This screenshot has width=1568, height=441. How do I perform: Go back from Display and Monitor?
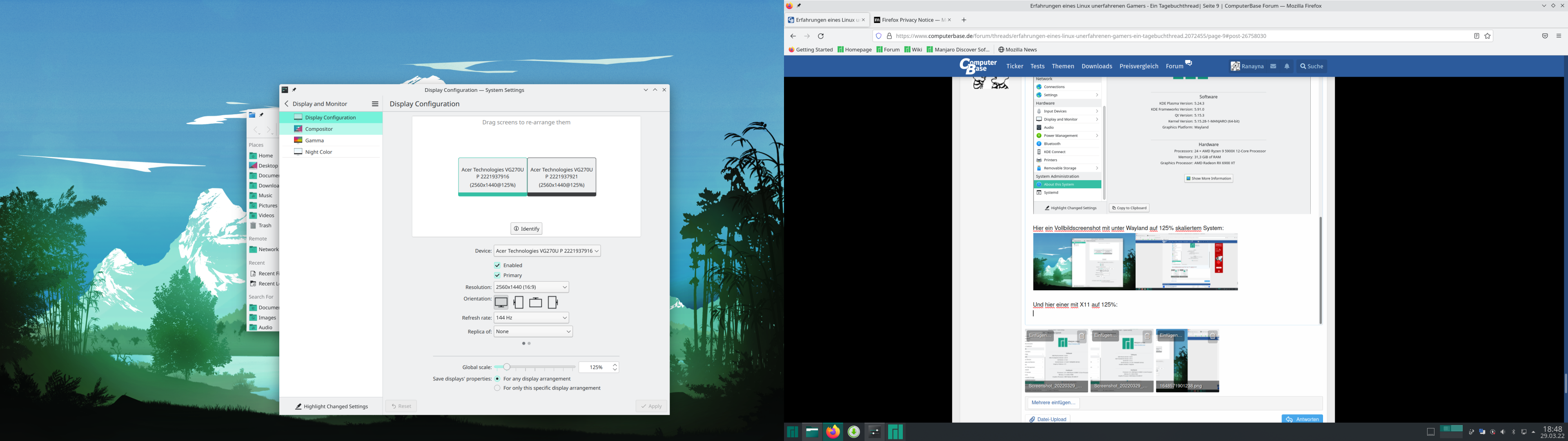[287, 104]
